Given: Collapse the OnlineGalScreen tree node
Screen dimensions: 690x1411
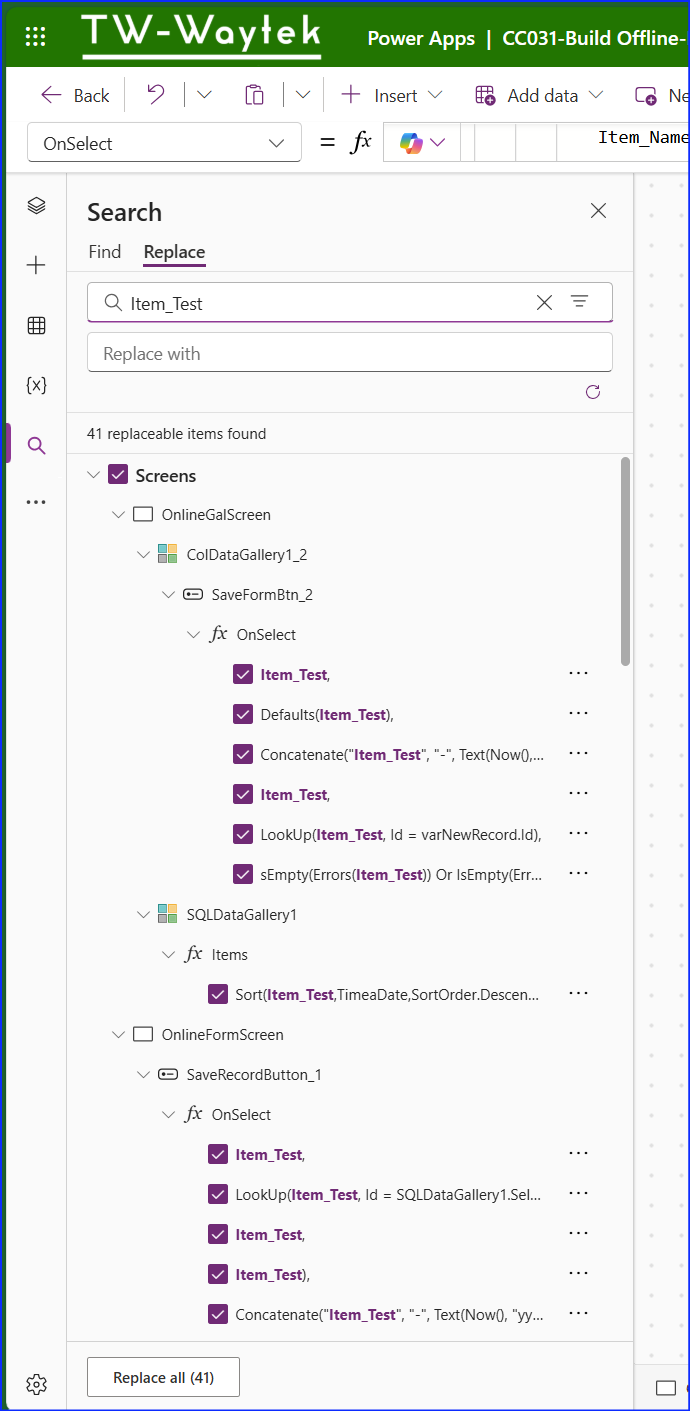Looking at the screenshot, I should [119, 515].
